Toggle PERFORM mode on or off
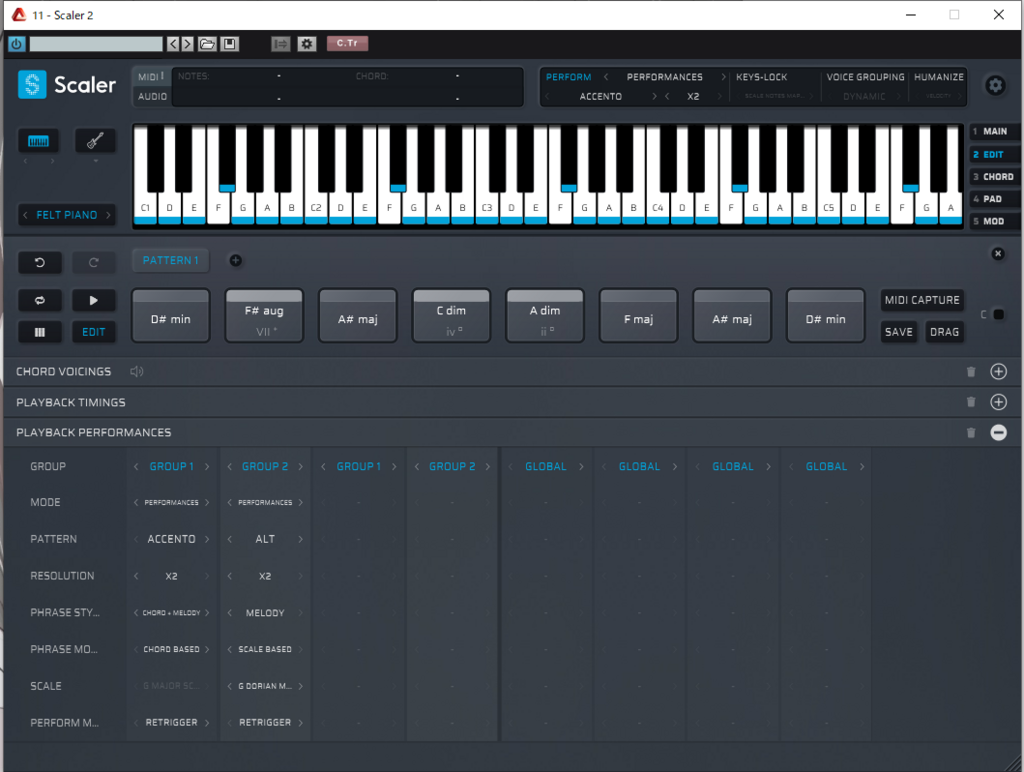This screenshot has height=772, width=1024. click(568, 77)
